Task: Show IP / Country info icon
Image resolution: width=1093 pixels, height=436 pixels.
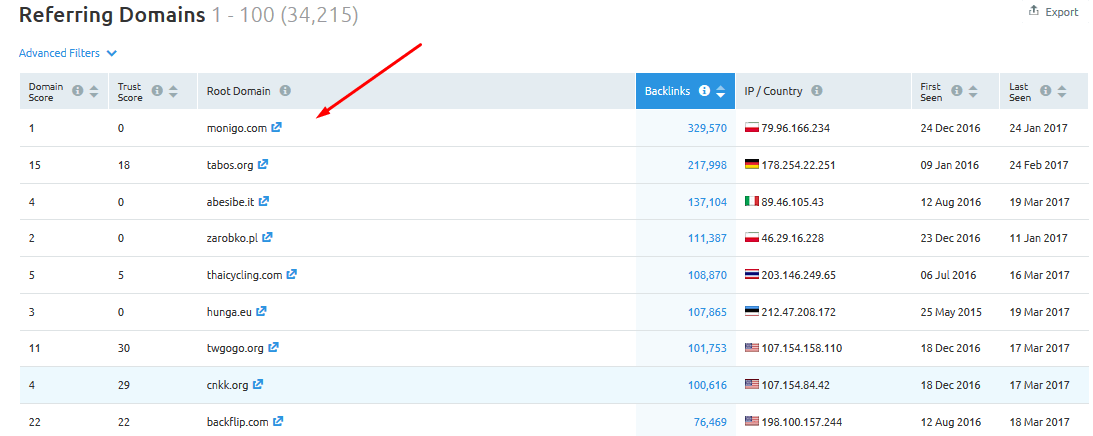Action: point(816,91)
